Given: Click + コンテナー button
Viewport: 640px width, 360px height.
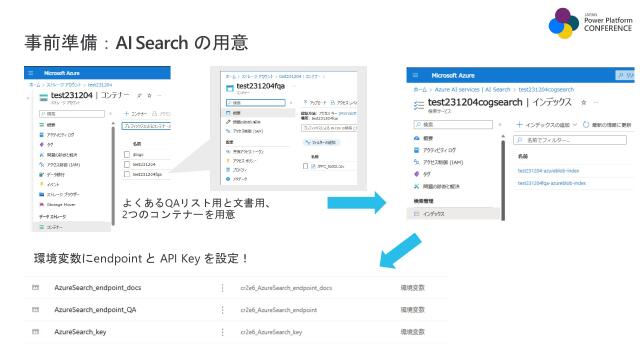Looking at the screenshot, I should (x=136, y=114).
